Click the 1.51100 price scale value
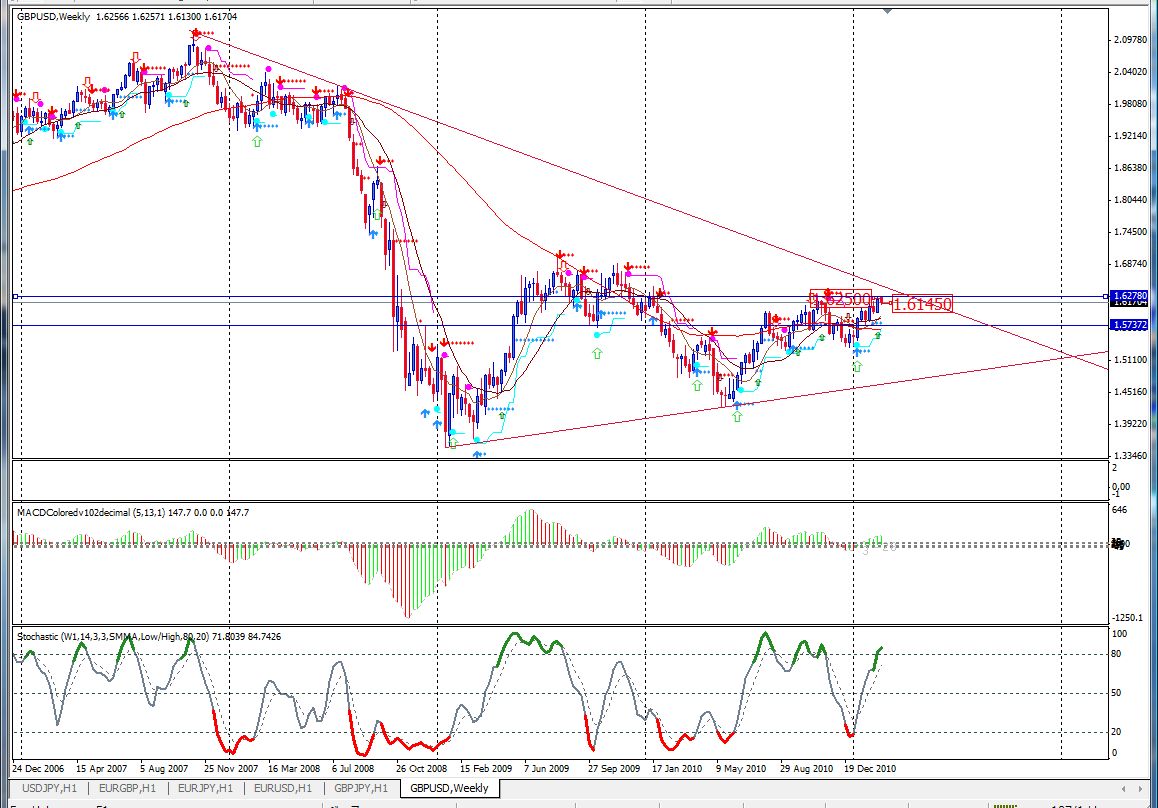 (1130, 360)
